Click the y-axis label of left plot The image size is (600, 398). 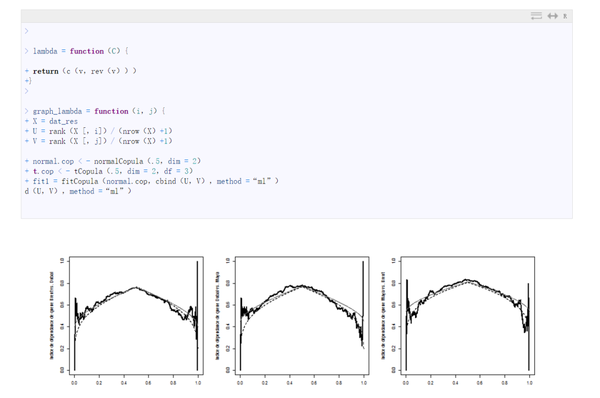click(52, 315)
